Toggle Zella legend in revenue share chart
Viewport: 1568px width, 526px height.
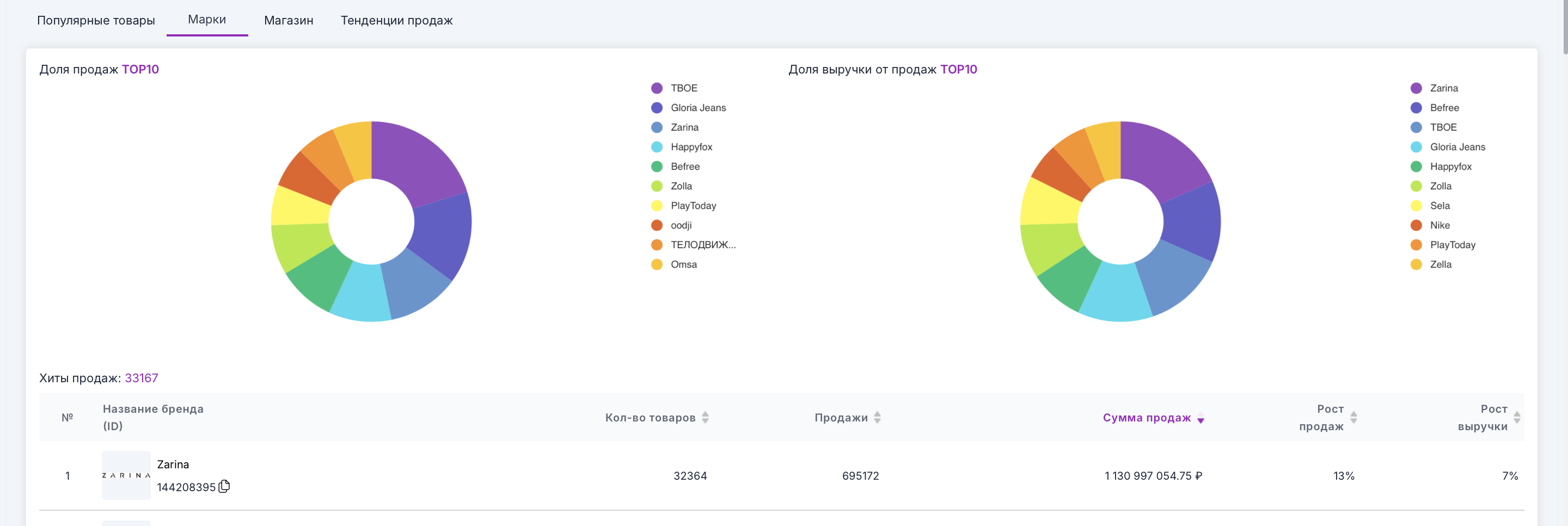(x=1431, y=264)
